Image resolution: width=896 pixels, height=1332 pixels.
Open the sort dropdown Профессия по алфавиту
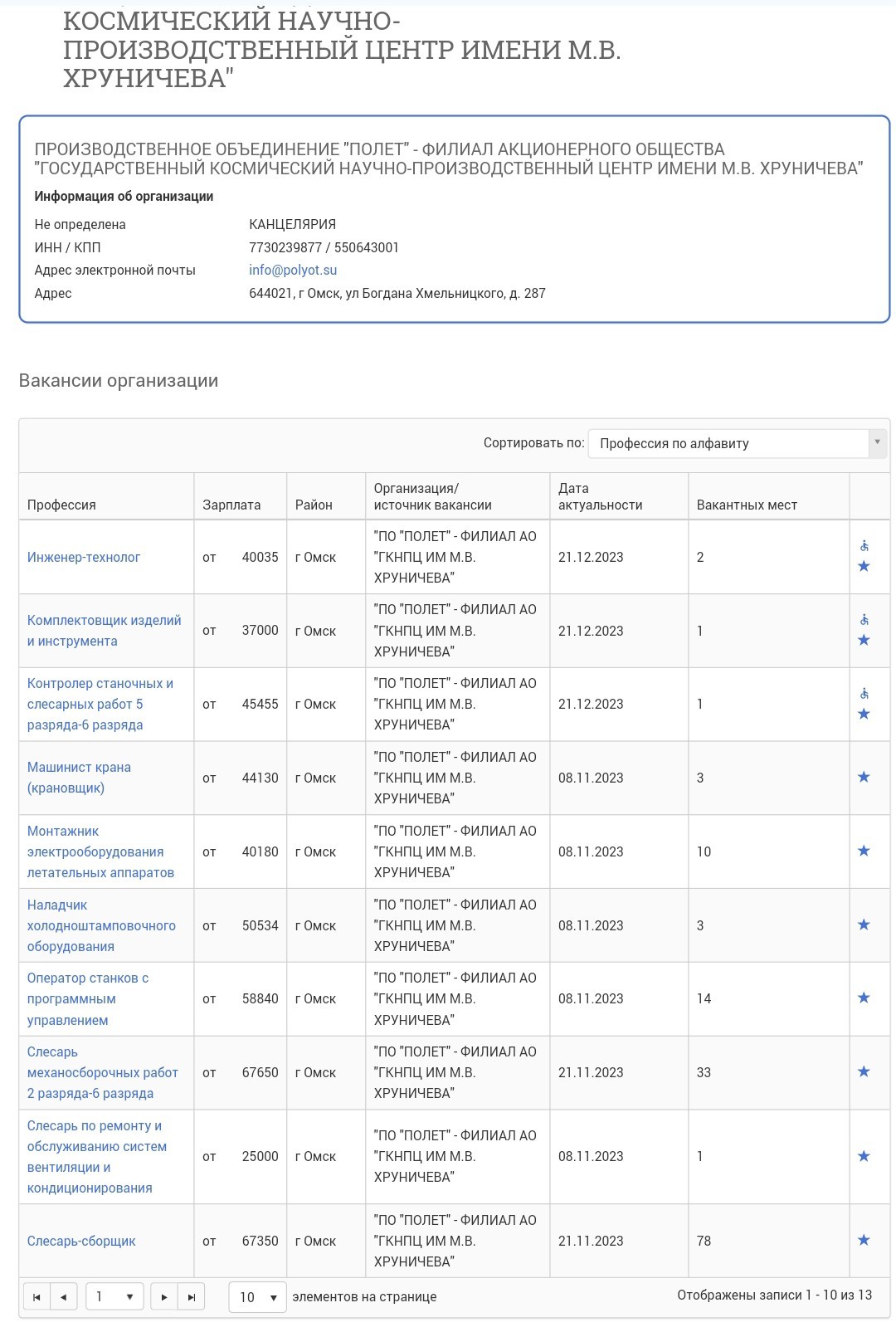(738, 443)
